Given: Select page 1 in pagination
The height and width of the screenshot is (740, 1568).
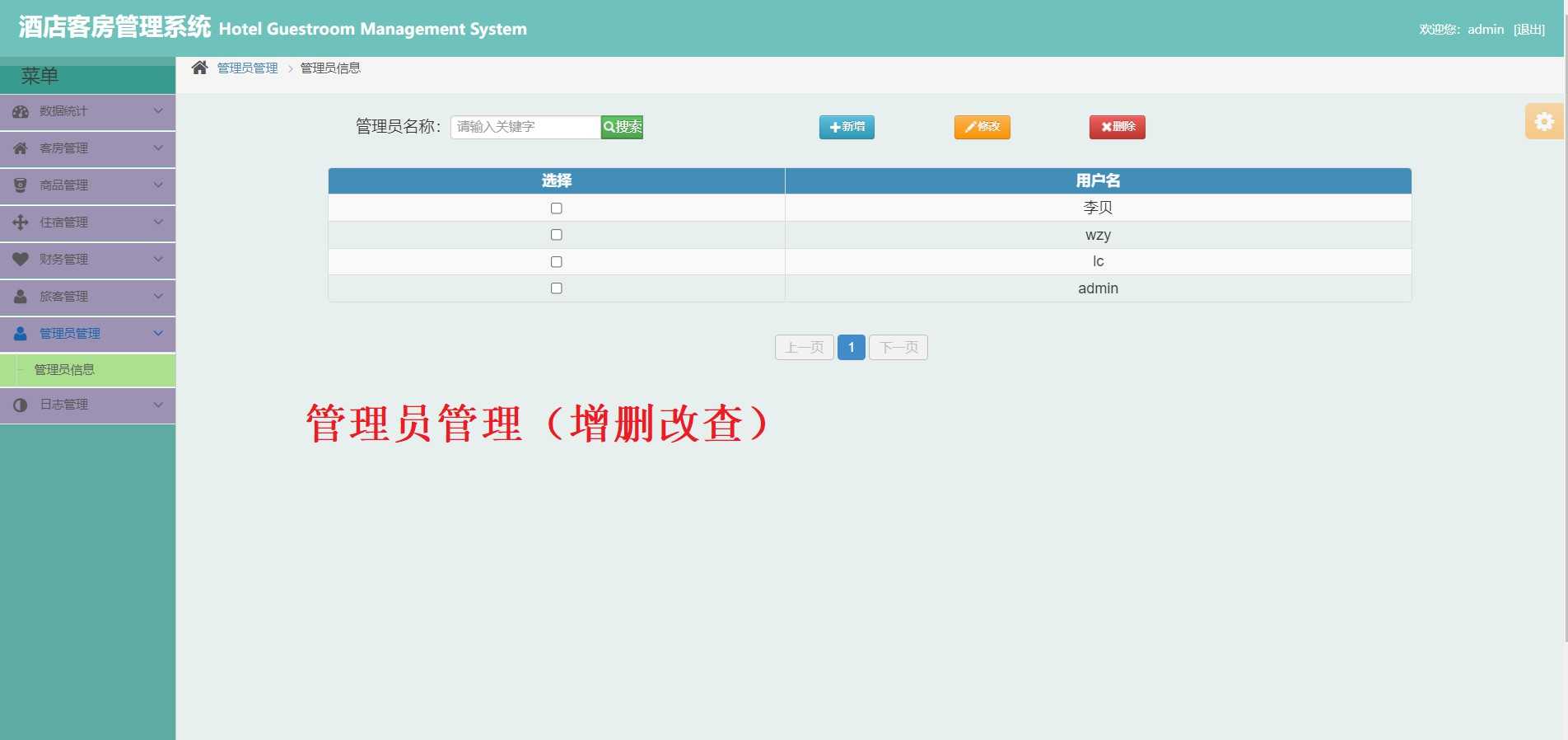Looking at the screenshot, I should 852,348.
